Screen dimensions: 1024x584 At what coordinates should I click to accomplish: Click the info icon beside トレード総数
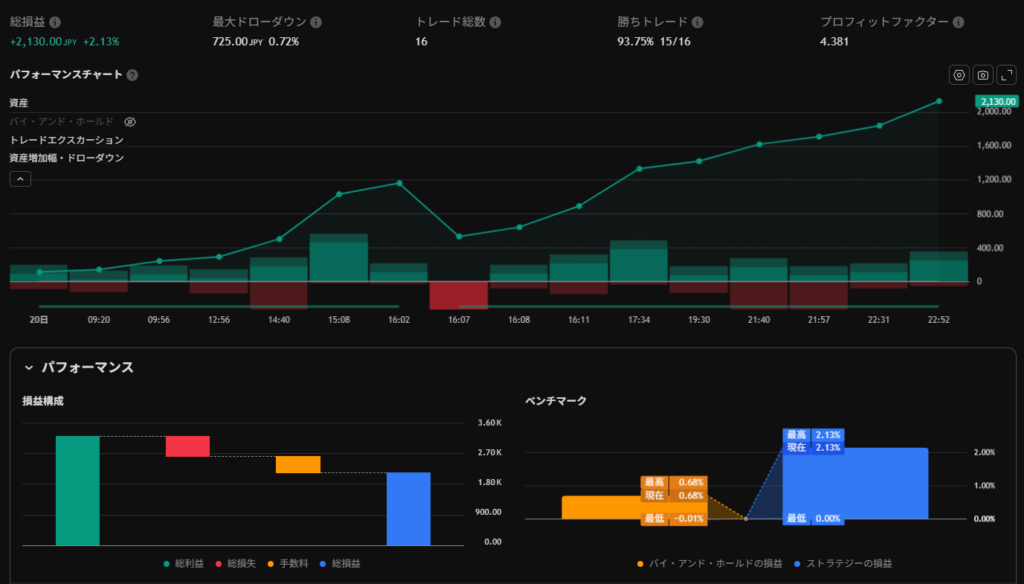496,22
